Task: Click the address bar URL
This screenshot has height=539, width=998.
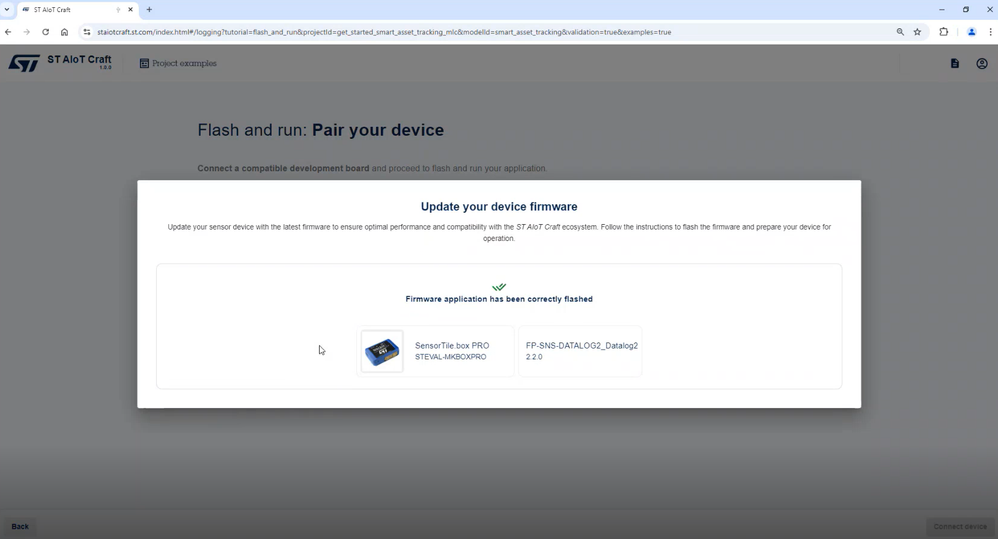Action: [384, 32]
